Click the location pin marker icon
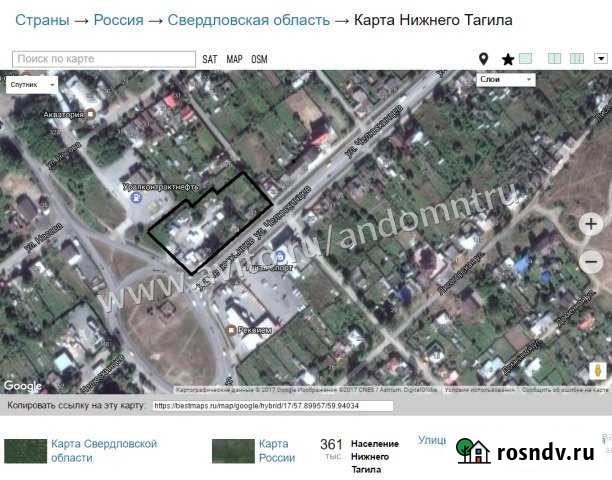The height and width of the screenshot is (480, 612). [x=484, y=60]
